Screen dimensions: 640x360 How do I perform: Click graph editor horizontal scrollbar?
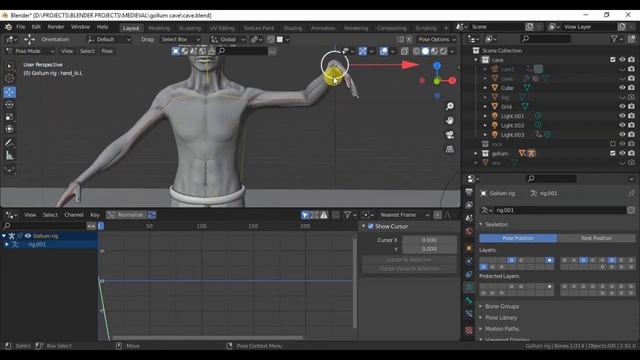208,338
